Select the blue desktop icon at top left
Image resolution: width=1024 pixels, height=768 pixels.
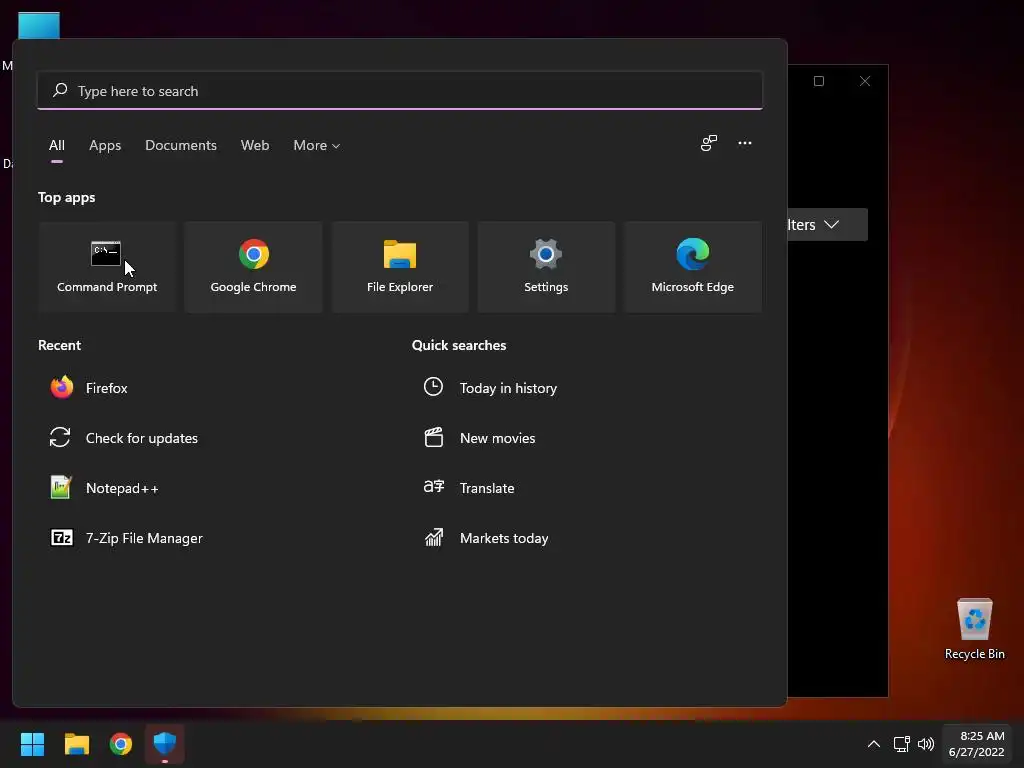click(39, 26)
